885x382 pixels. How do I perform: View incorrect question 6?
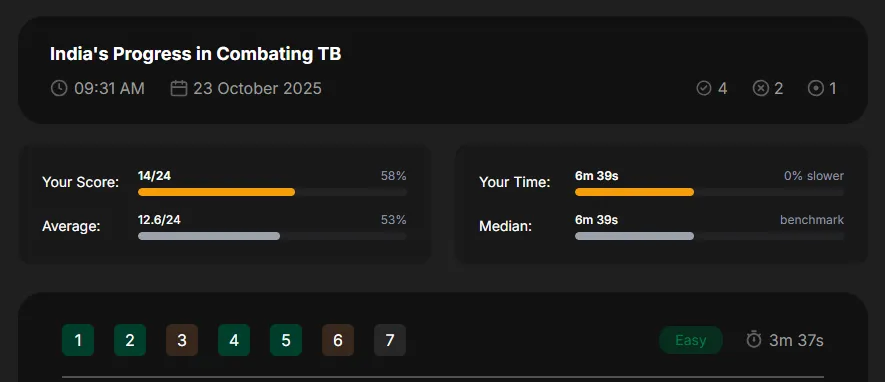pyautogui.click(x=338, y=340)
